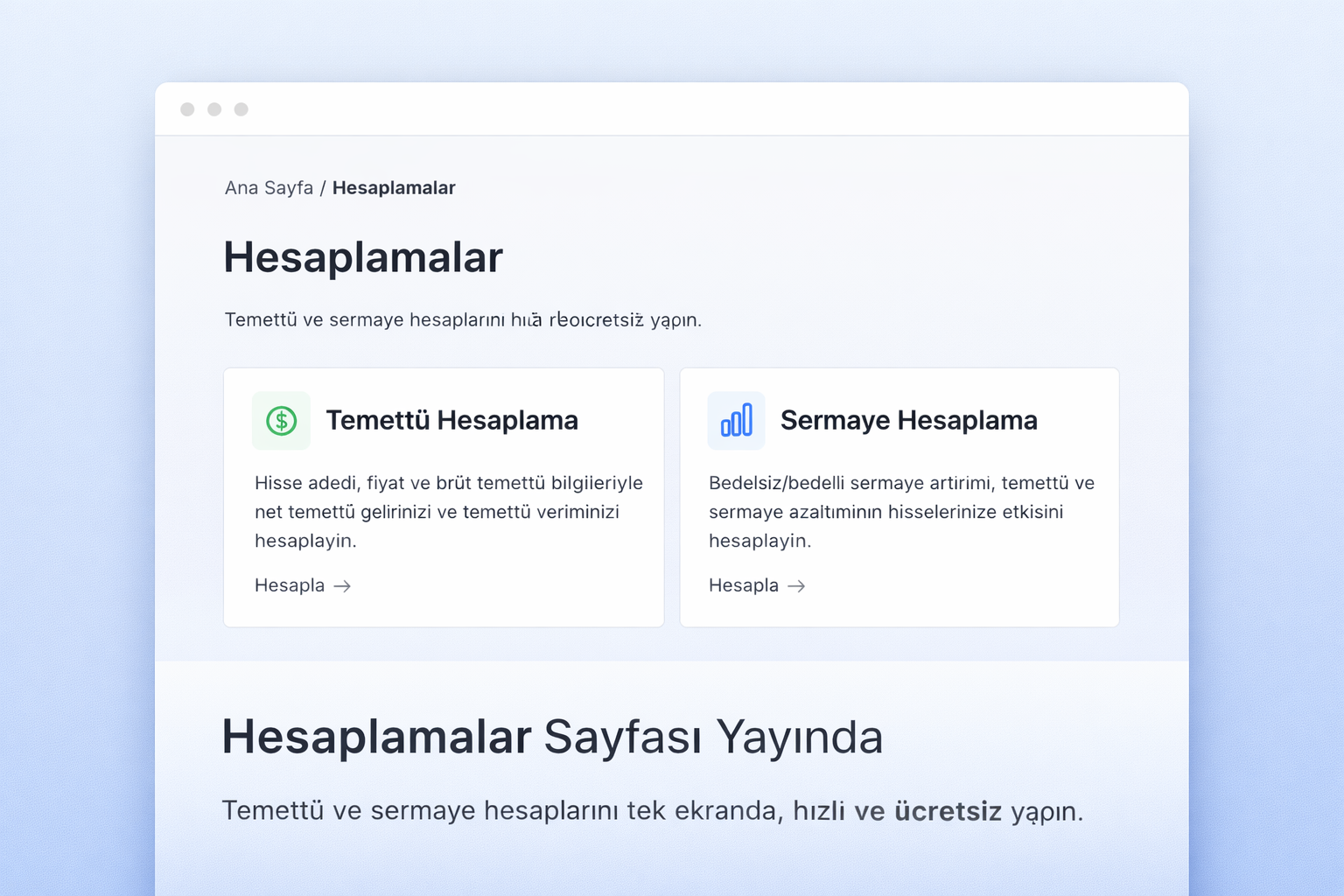Screen dimensions: 1344x896
Task: Click the Hesaplamalar page heading
Action: [x=363, y=256]
